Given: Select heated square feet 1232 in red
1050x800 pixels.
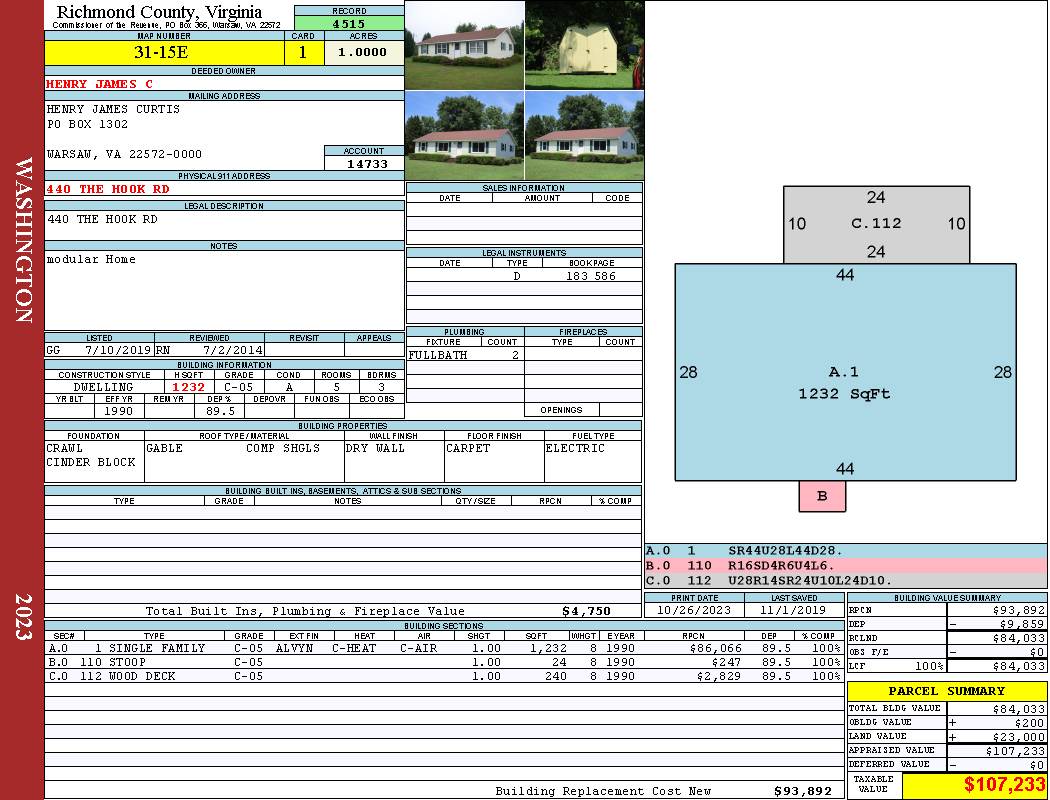Looking at the screenshot, I should 188,387.
